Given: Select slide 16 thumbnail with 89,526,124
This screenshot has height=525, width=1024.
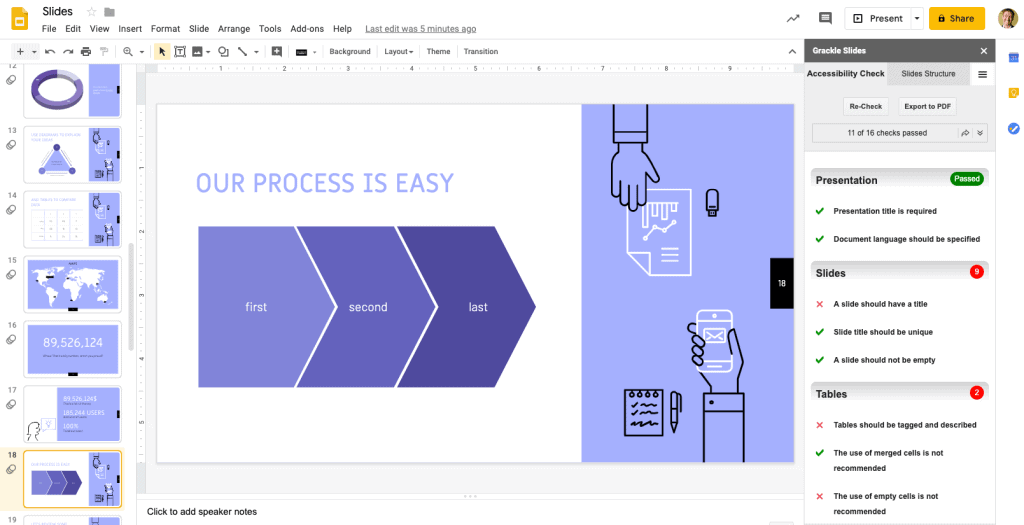Looking at the screenshot, I should [x=72, y=349].
